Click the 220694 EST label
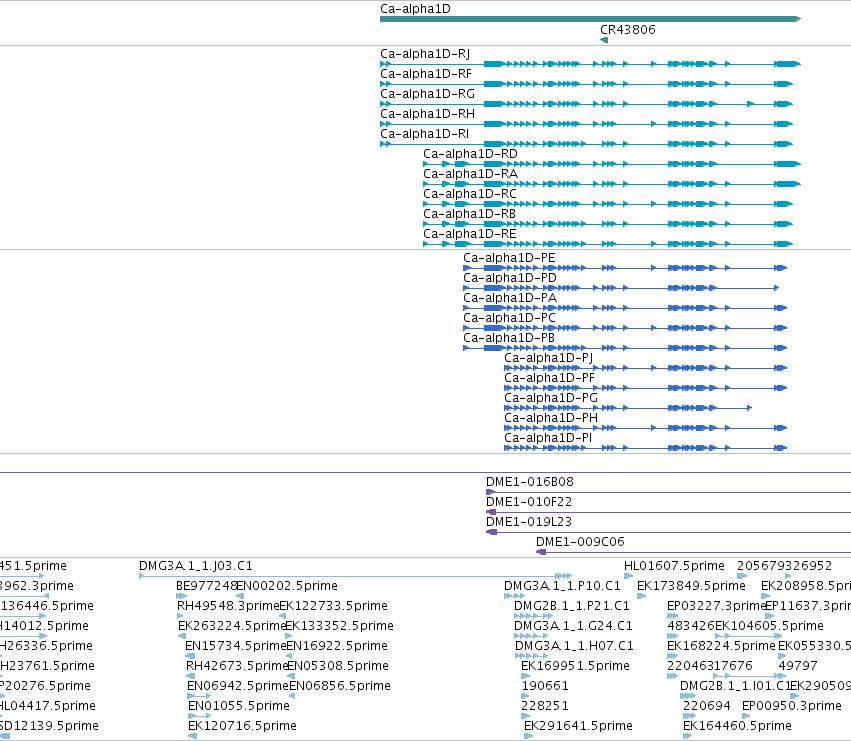Image resolution: width=851 pixels, height=741 pixels. click(x=707, y=707)
